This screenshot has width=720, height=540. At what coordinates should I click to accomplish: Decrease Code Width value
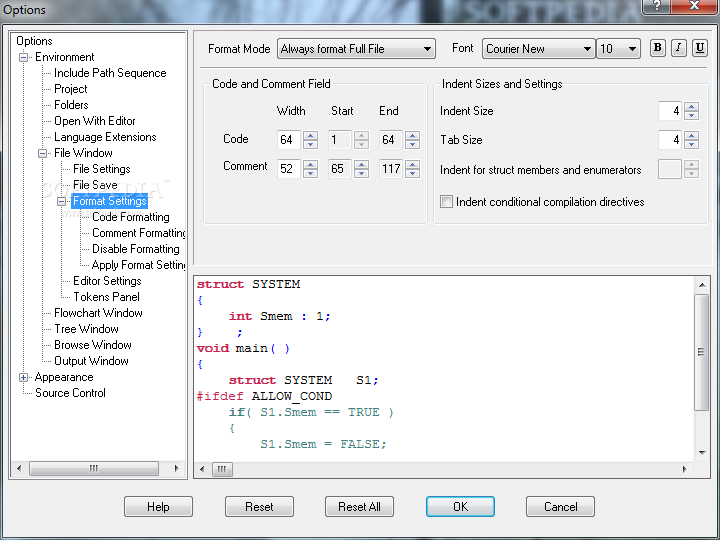[311, 144]
